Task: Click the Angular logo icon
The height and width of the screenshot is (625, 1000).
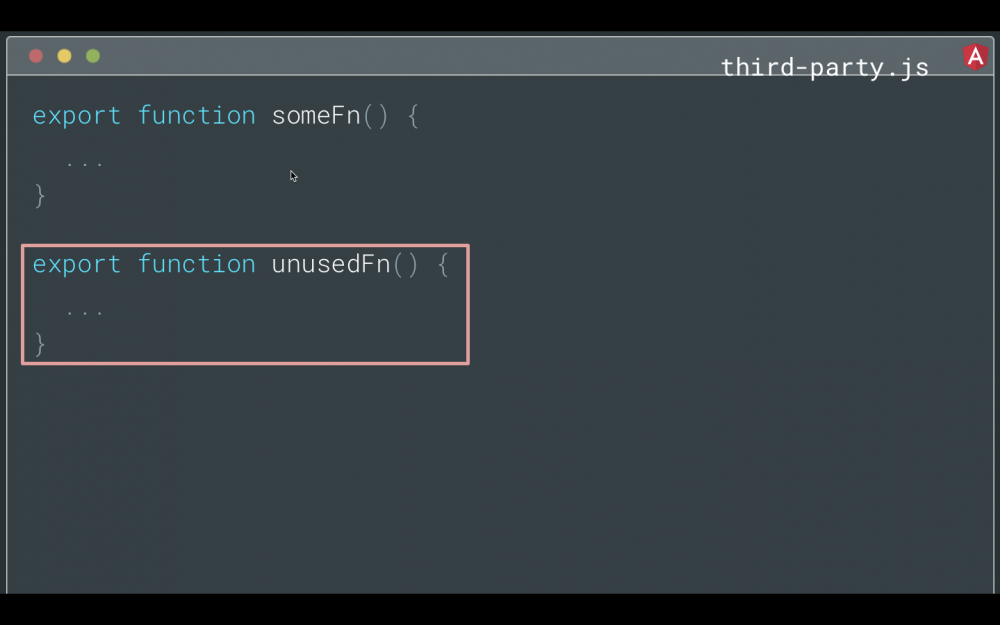Action: pyautogui.click(x=975, y=57)
